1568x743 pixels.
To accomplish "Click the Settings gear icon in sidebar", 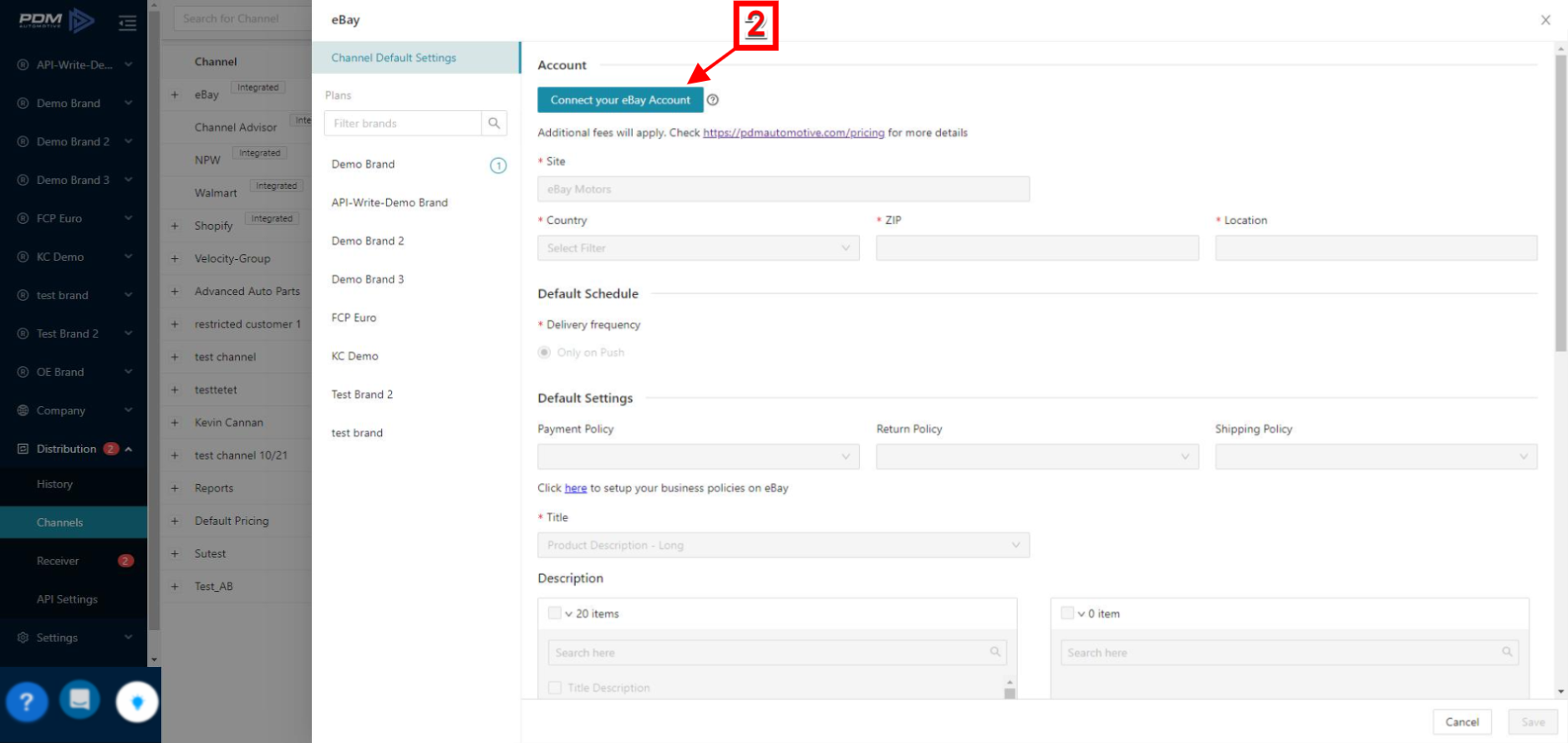I will [x=23, y=638].
